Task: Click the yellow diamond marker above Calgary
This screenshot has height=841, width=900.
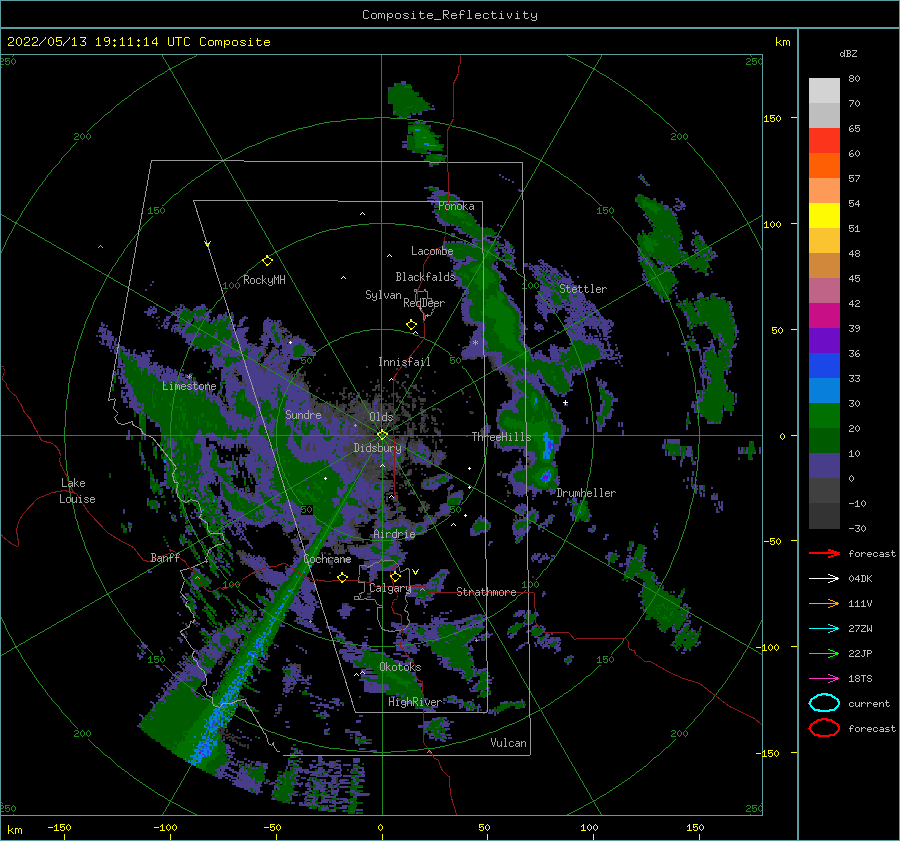Action: (x=395, y=576)
